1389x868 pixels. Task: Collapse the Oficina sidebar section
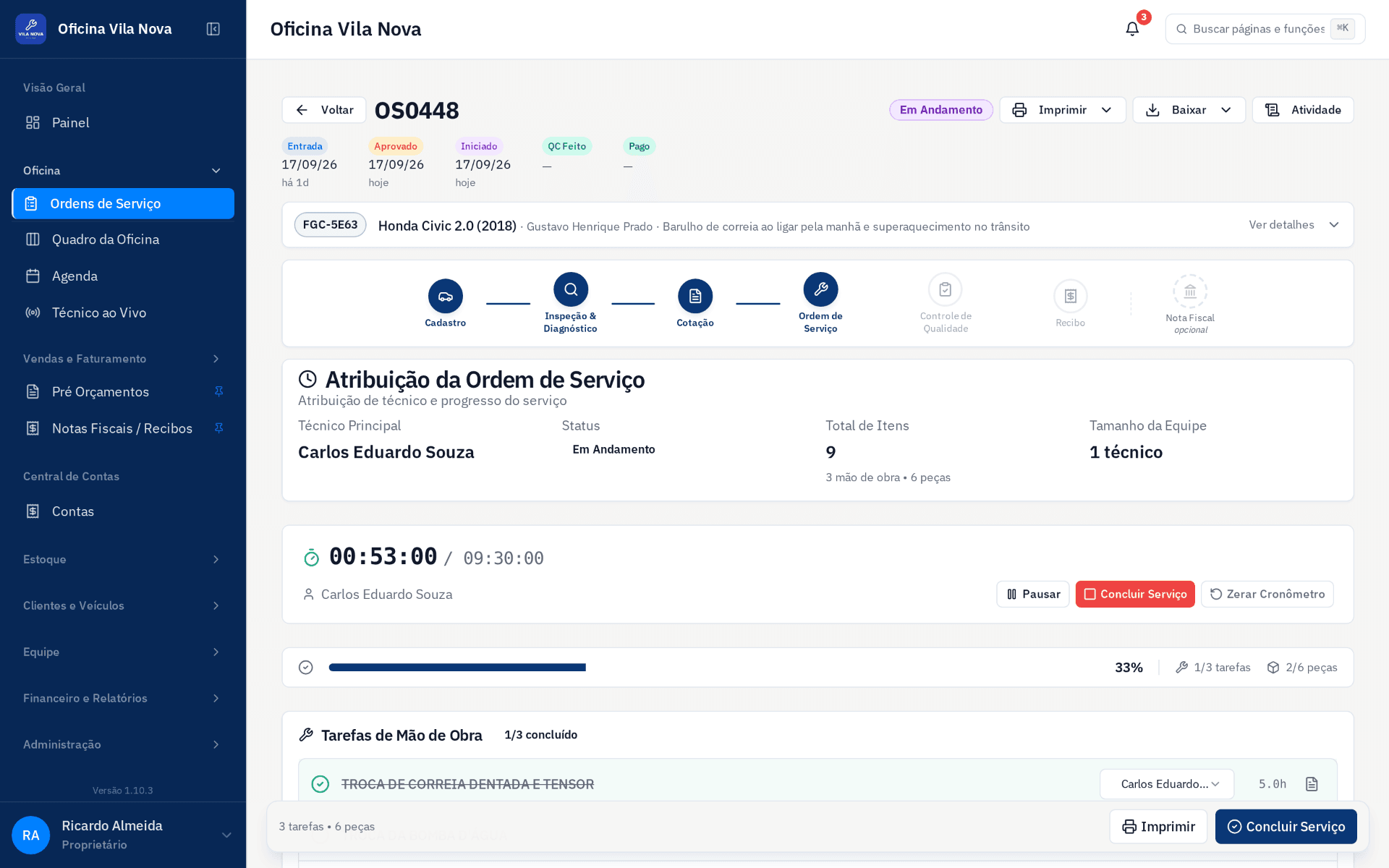click(123, 171)
